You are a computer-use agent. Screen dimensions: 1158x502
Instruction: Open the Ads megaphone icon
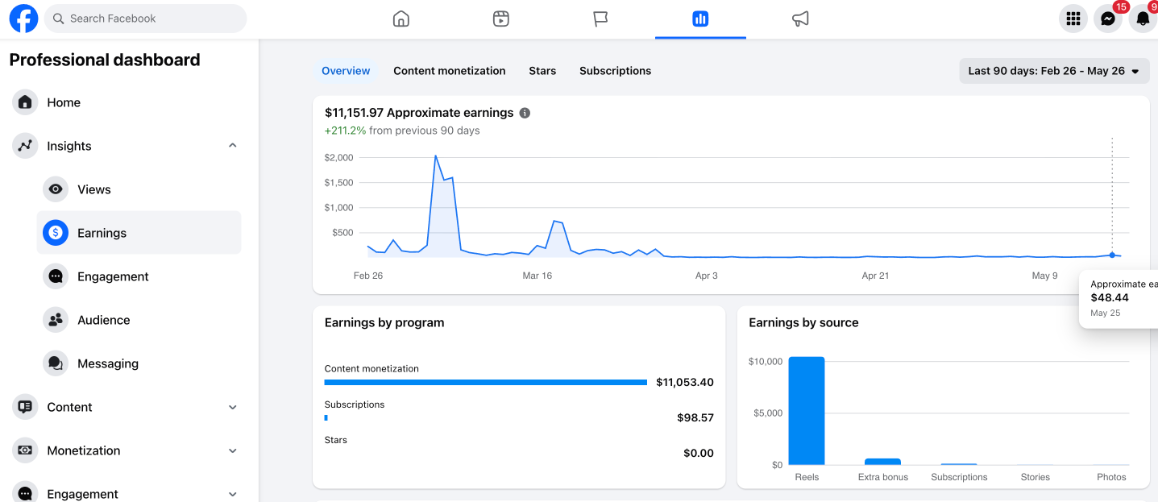(x=800, y=18)
